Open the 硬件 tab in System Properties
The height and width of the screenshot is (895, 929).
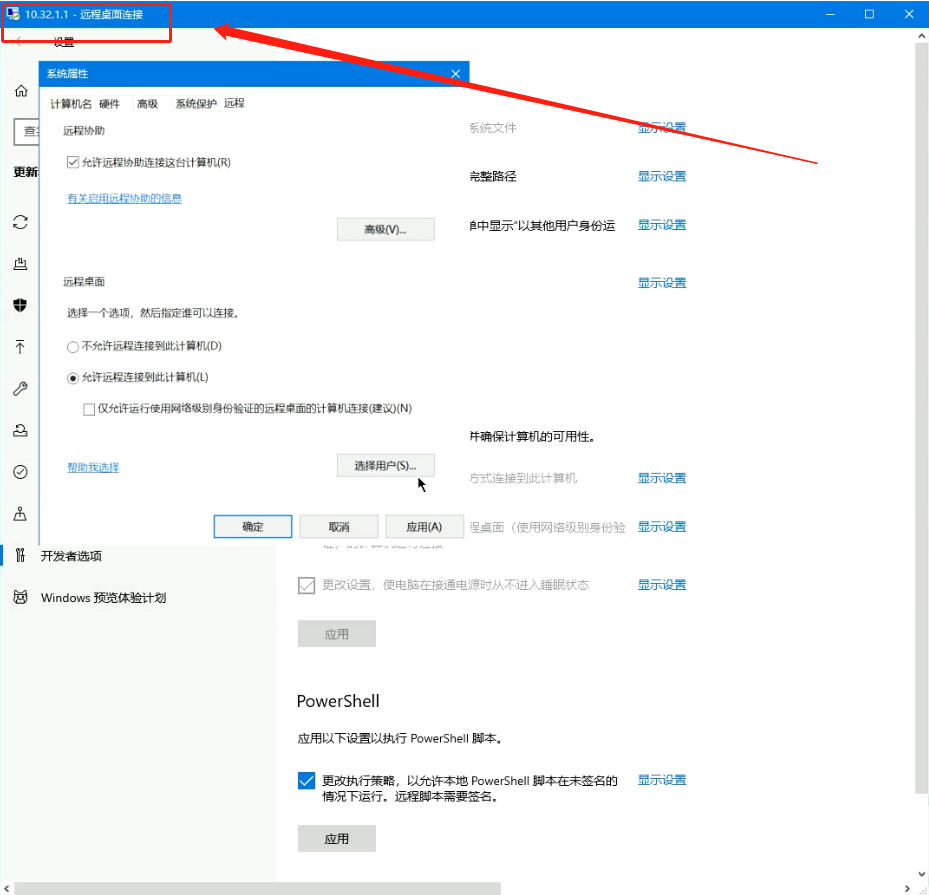click(109, 104)
